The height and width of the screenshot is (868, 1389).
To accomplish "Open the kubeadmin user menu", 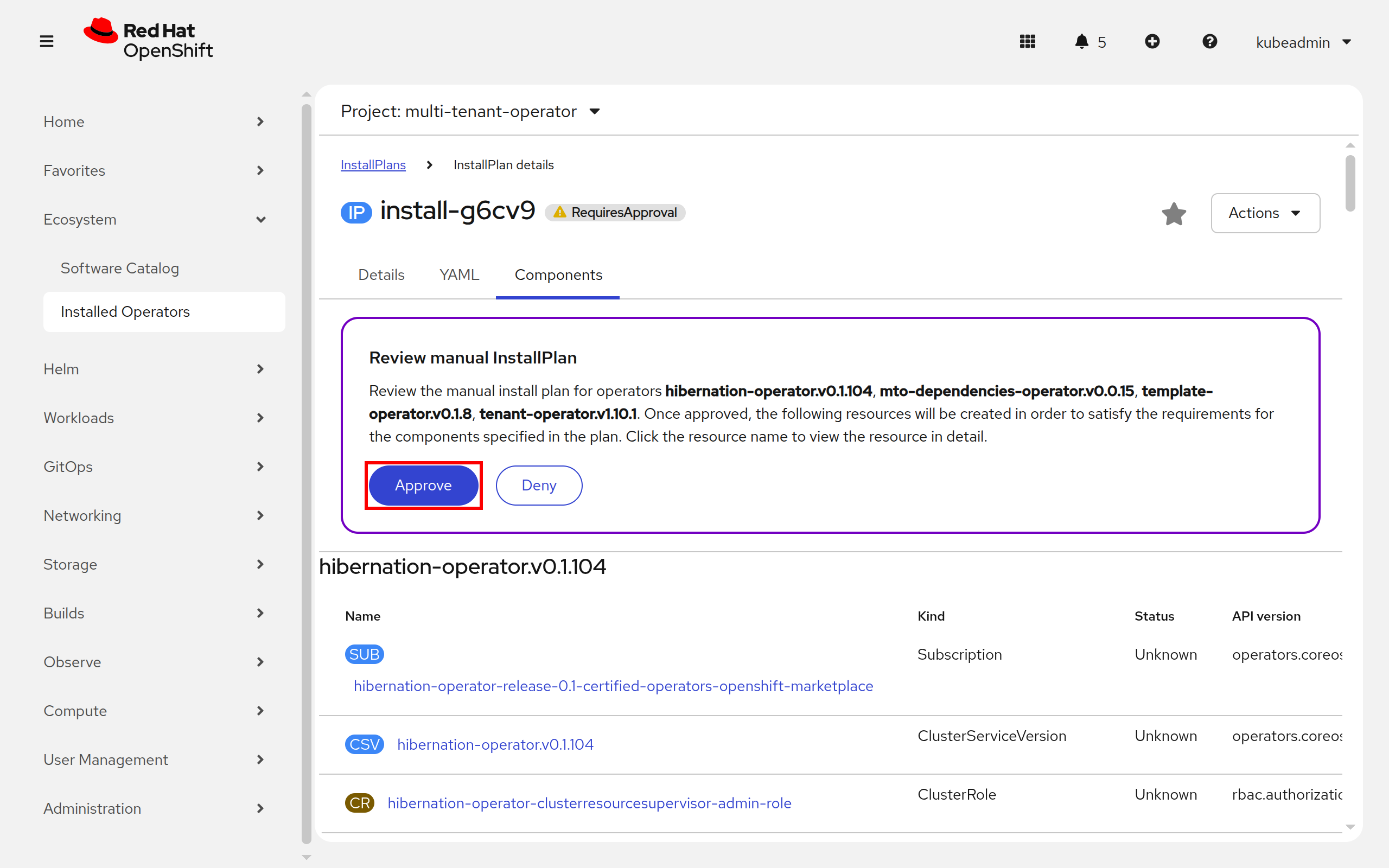I will click(x=1303, y=42).
